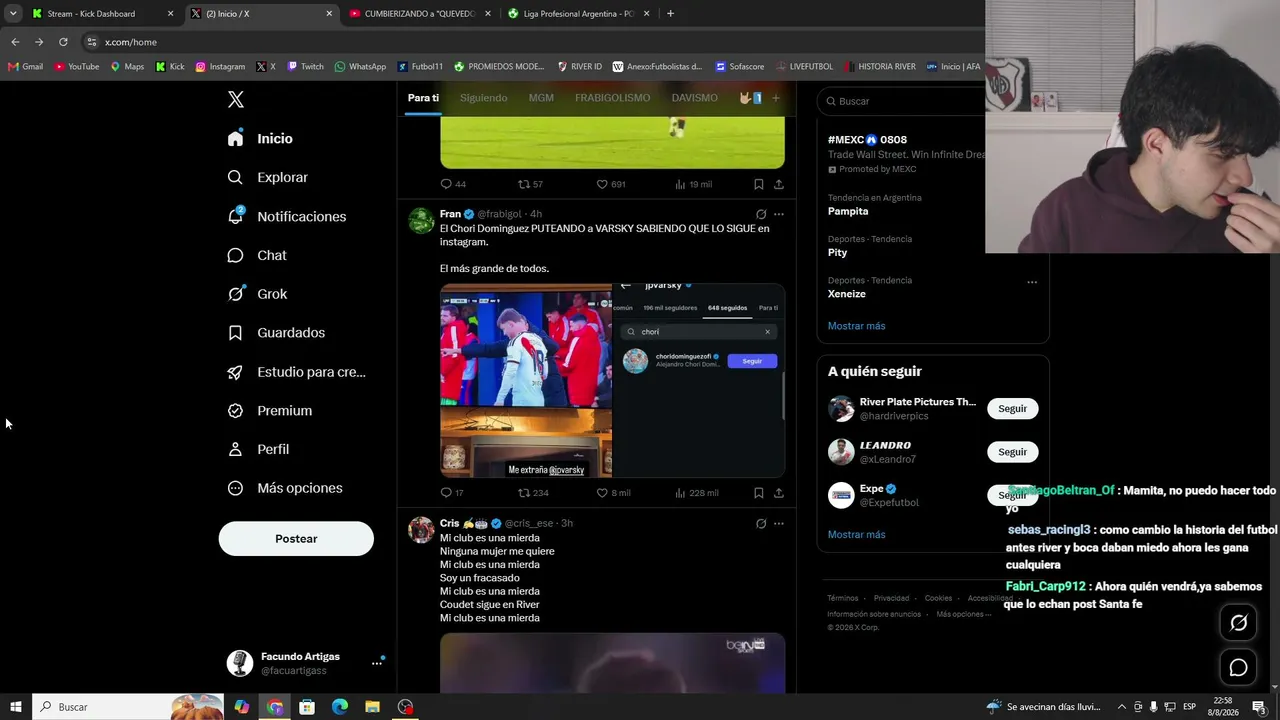Share the top post with 19 mil views
The image size is (1280, 720).
tap(779, 184)
